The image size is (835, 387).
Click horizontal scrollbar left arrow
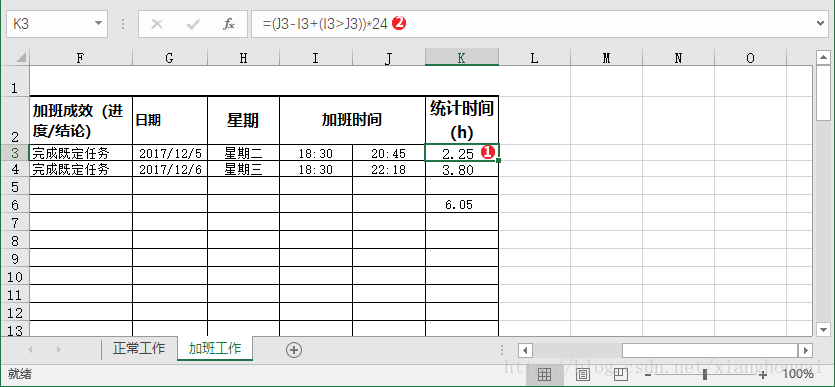tap(526, 350)
